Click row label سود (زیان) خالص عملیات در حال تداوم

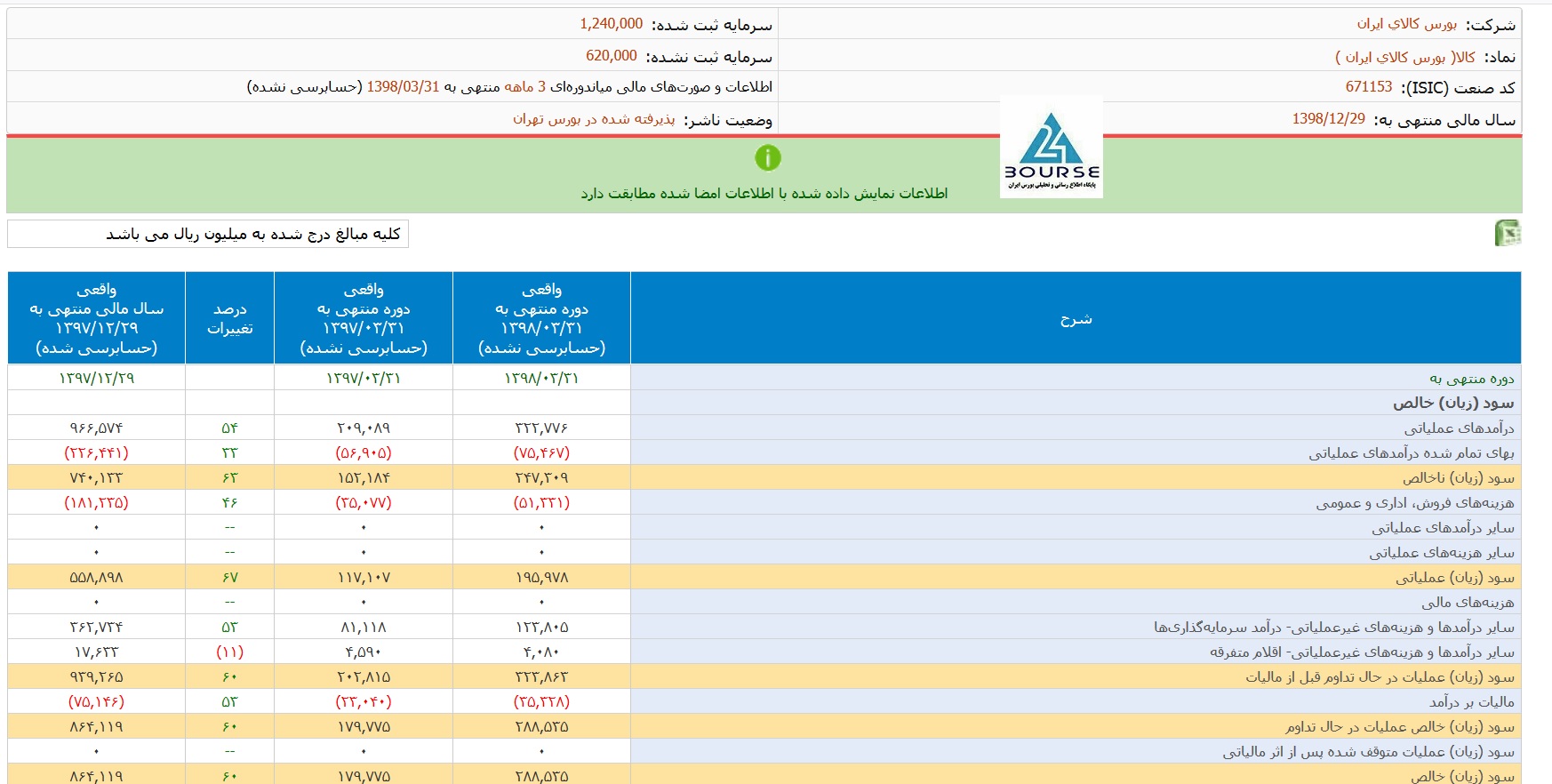pyautogui.click(x=1399, y=727)
